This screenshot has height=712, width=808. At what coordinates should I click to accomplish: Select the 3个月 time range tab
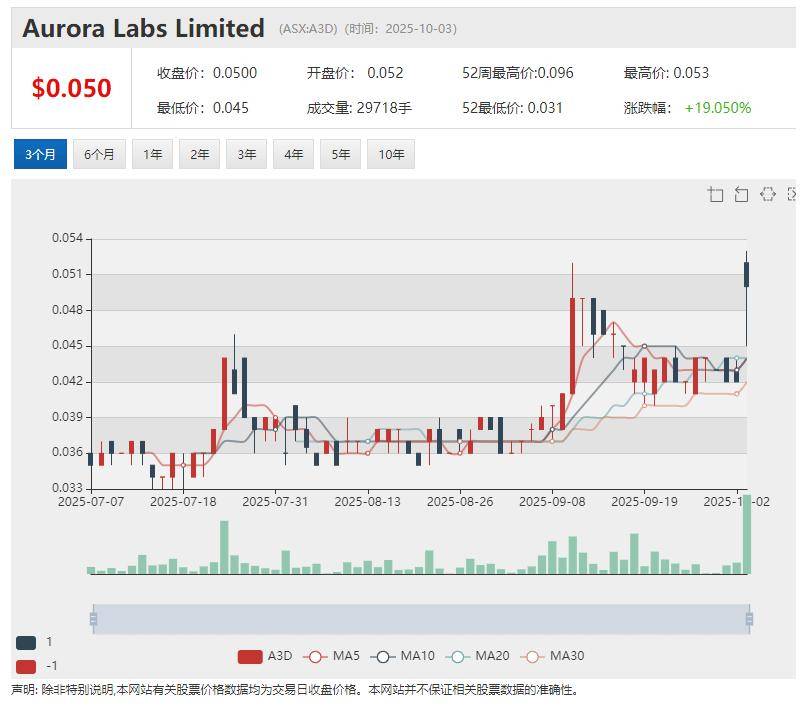(40, 154)
